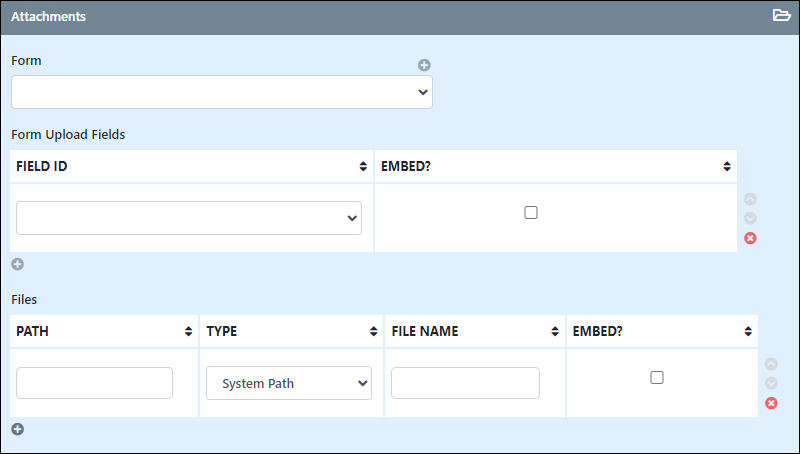Screen dimensions: 800x454
Task: Delete the Form Upload Fields row
Action: (x=750, y=238)
